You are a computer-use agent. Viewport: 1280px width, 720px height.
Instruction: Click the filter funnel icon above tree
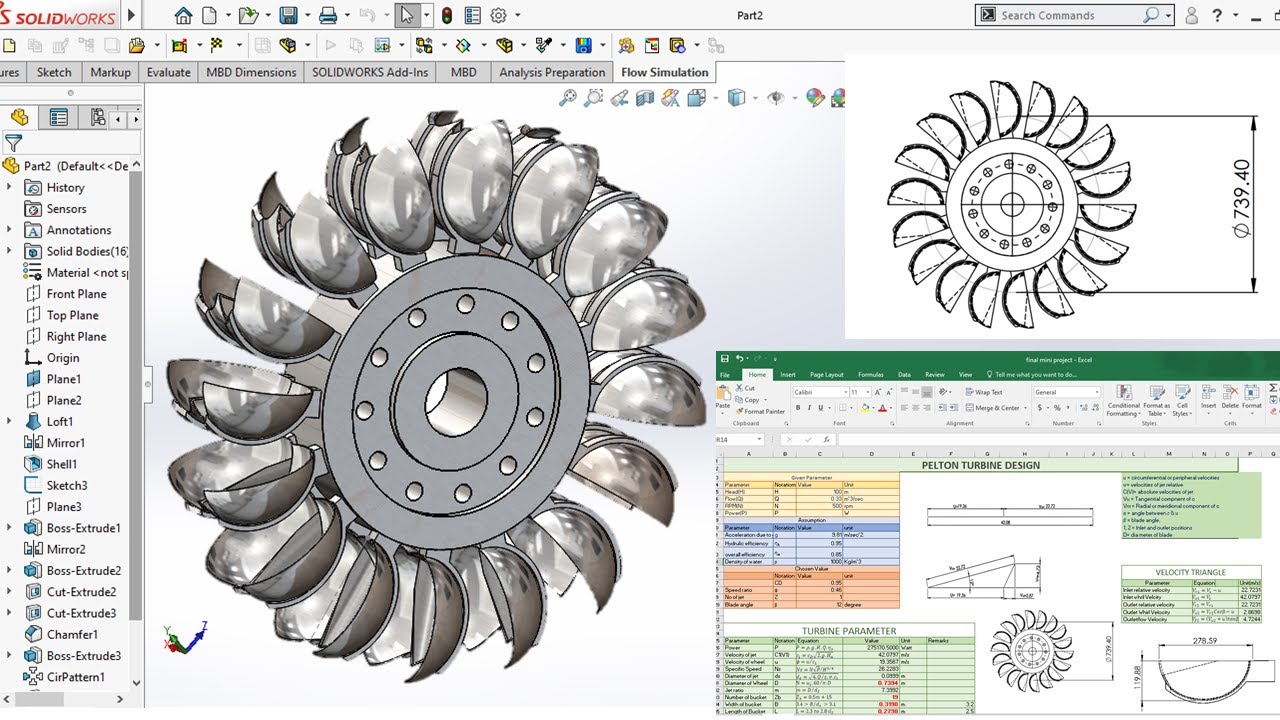click(x=13, y=143)
